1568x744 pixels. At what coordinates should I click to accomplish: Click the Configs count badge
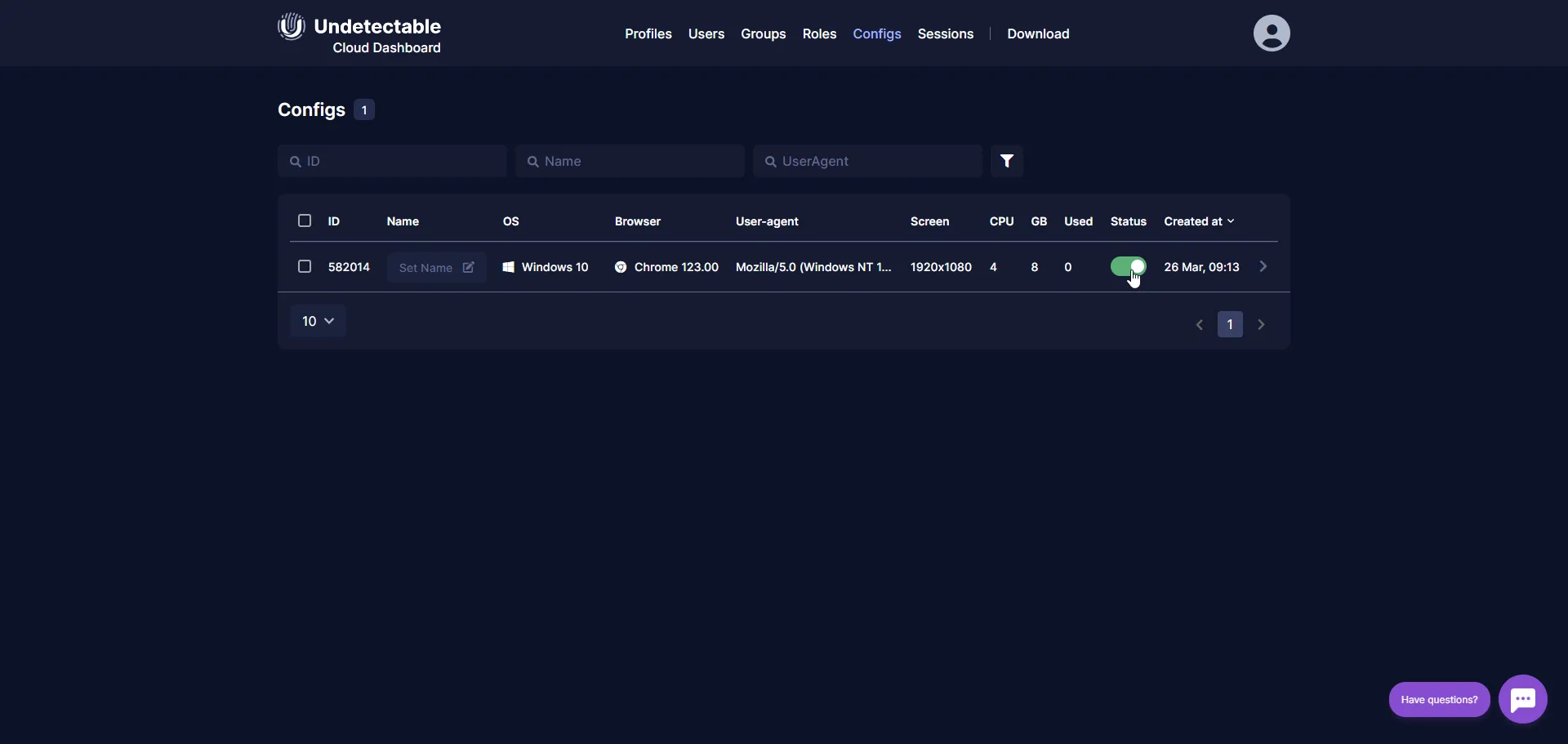(x=364, y=109)
